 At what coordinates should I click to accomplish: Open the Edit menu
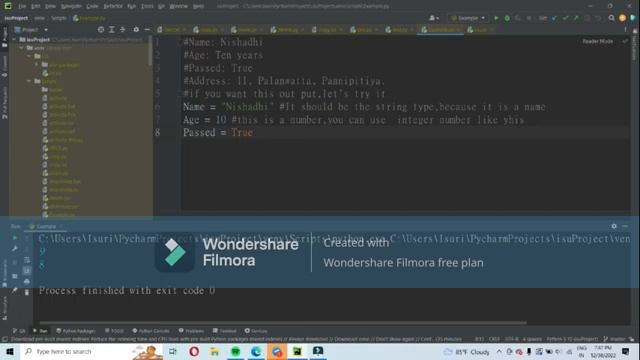(x=36, y=6)
